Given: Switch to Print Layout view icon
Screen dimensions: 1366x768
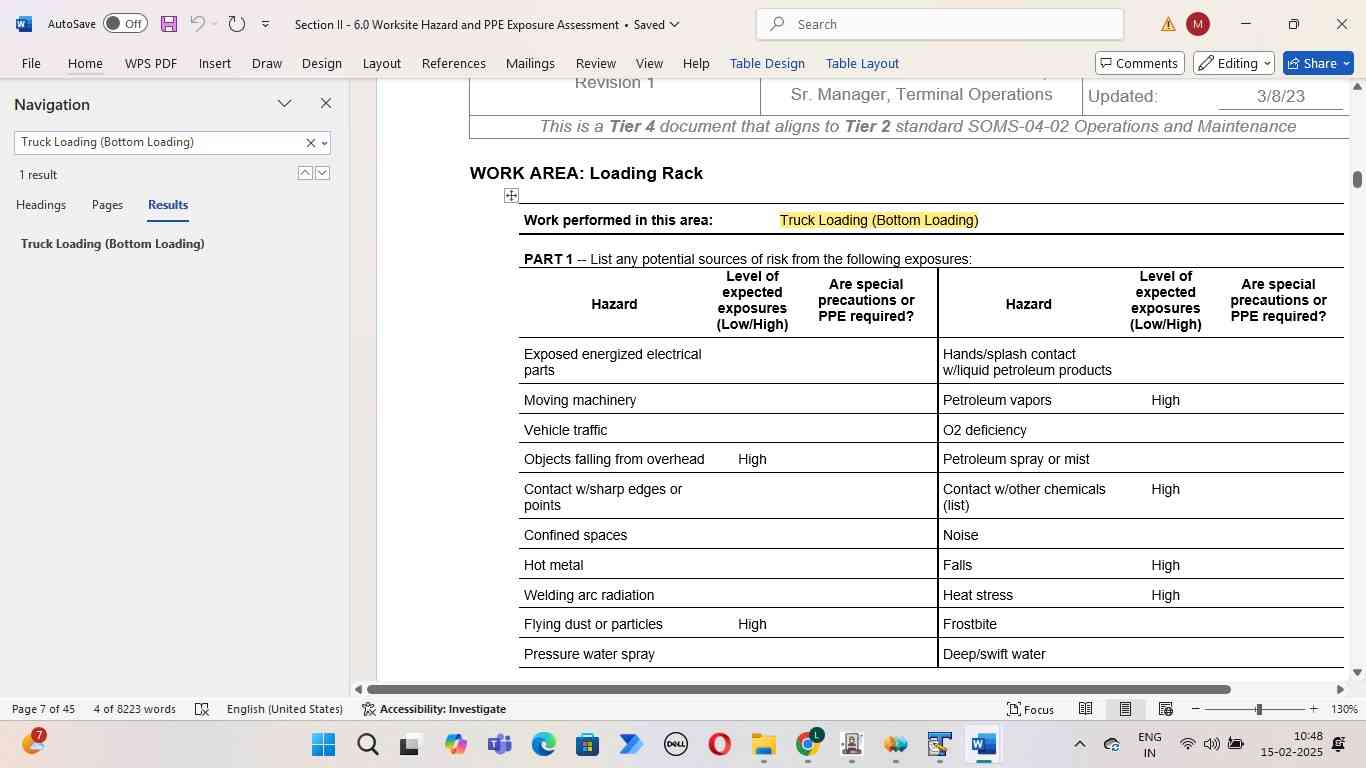Looking at the screenshot, I should pyautogui.click(x=1125, y=709).
